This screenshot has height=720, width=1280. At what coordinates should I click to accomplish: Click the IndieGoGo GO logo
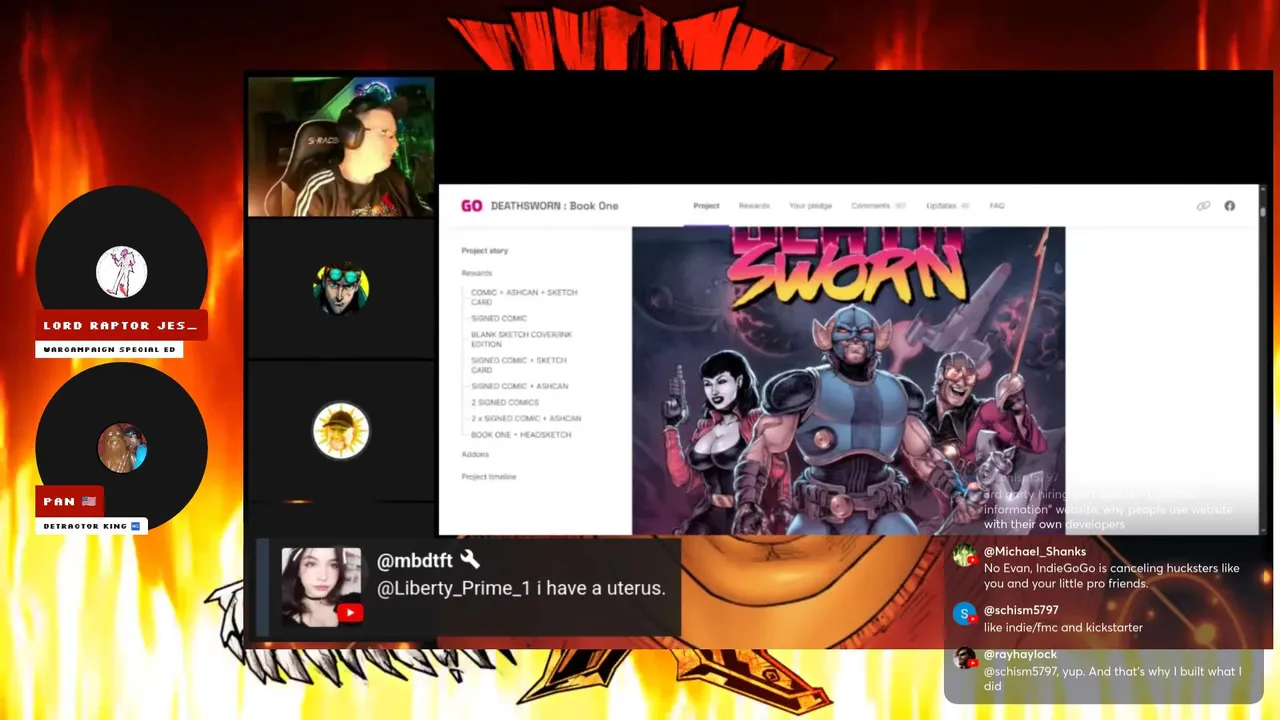(471, 206)
